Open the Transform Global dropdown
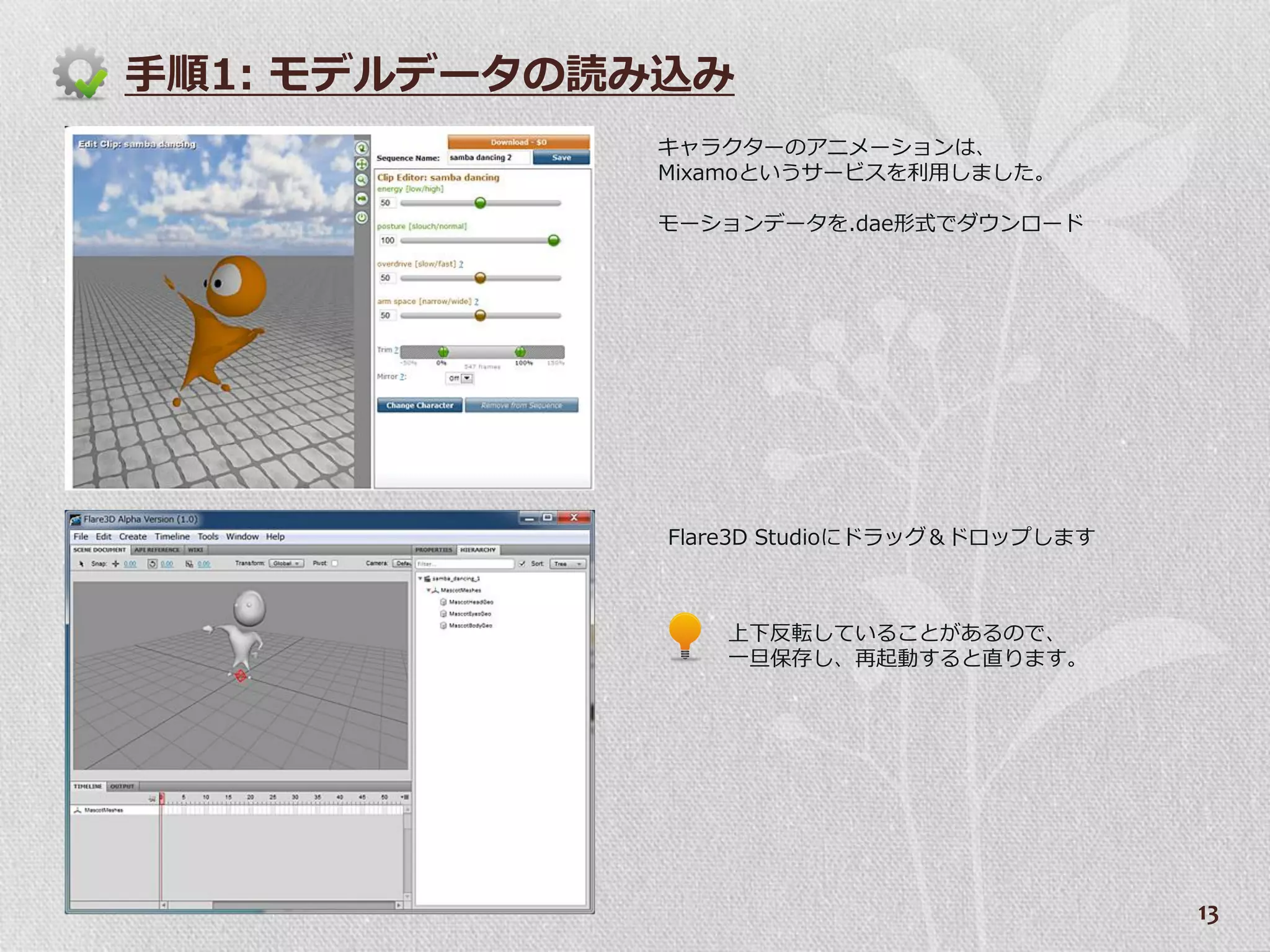This screenshot has width=1270, height=952. point(286,563)
